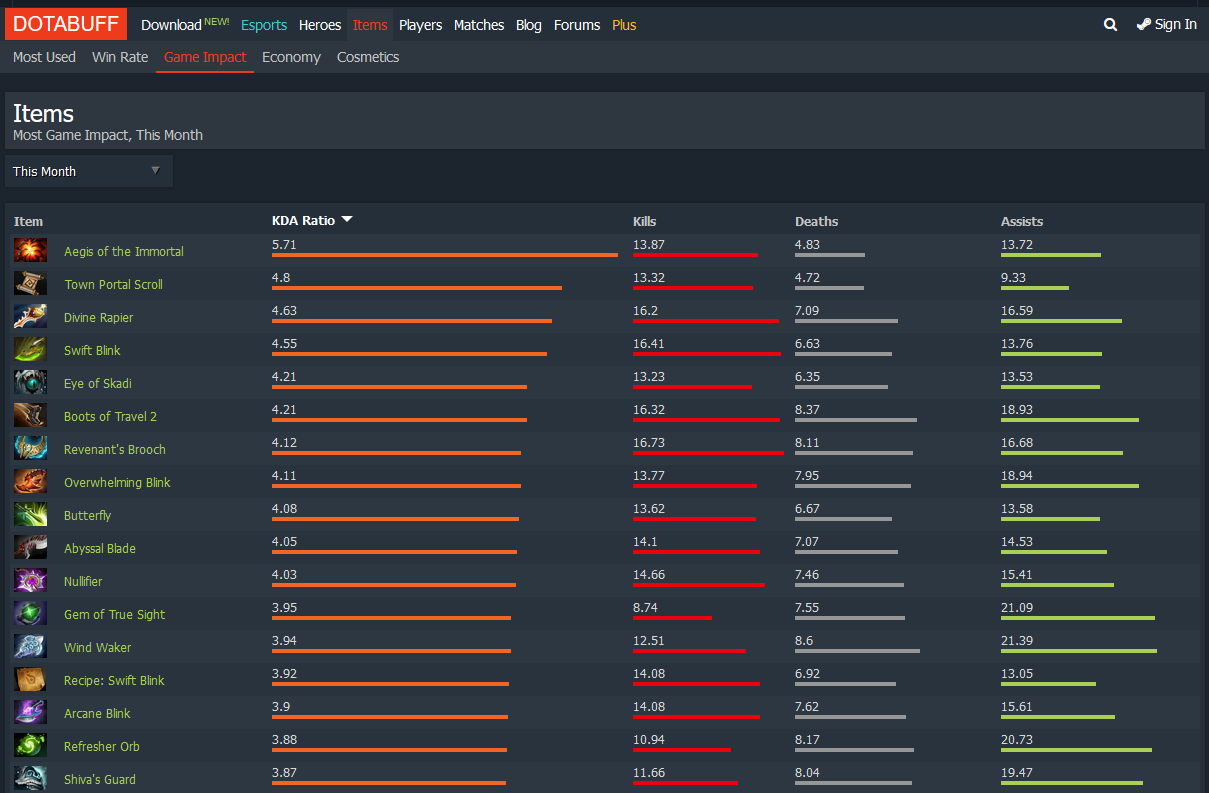Click the Aegis of the Immortal item icon
This screenshot has height=793, width=1209.
30,251
